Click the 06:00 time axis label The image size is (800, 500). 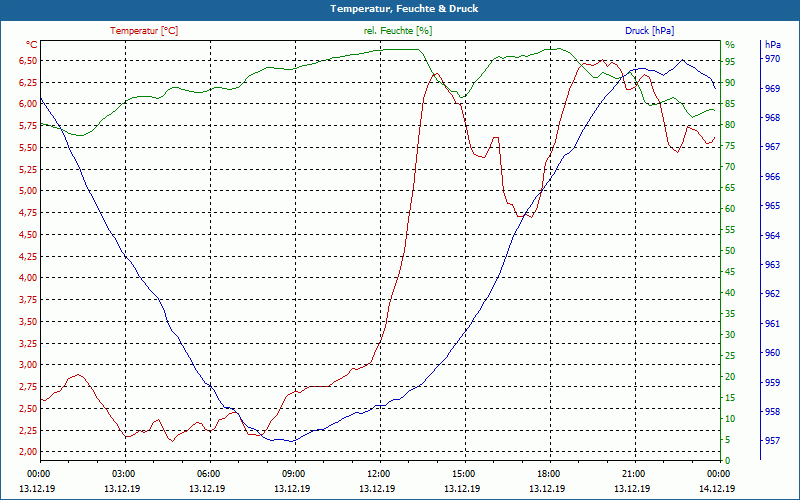pyautogui.click(x=208, y=473)
